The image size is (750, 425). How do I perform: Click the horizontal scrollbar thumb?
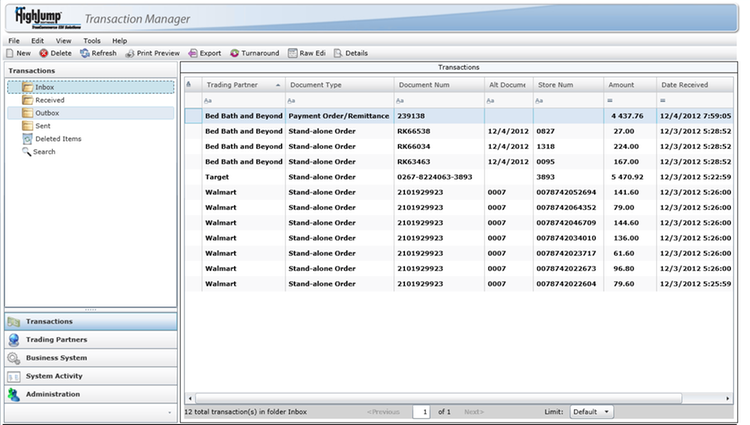[439, 398]
